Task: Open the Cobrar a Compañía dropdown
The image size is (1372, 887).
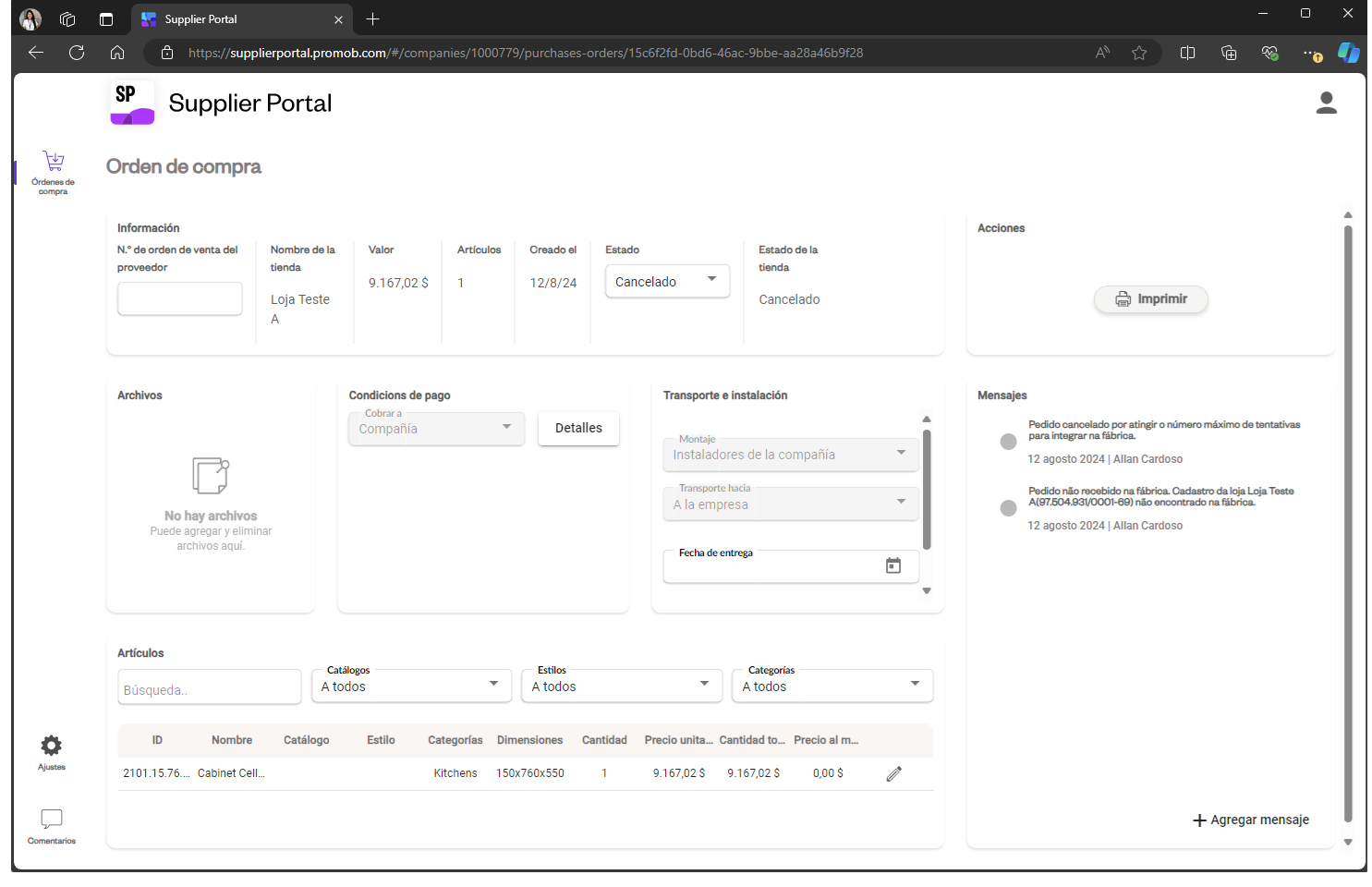Action: 436,428
